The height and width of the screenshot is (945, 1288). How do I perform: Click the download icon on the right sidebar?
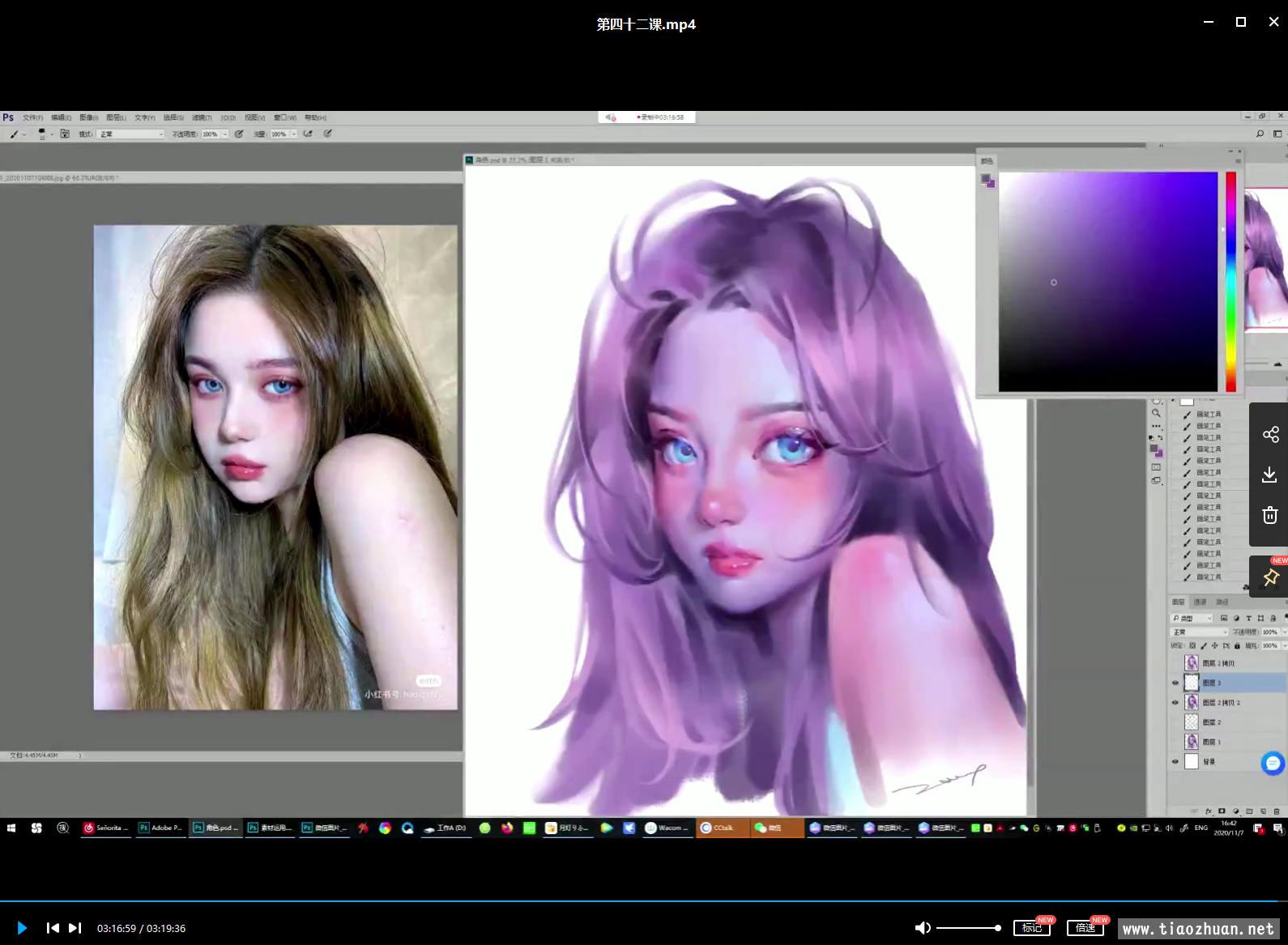click(x=1270, y=475)
